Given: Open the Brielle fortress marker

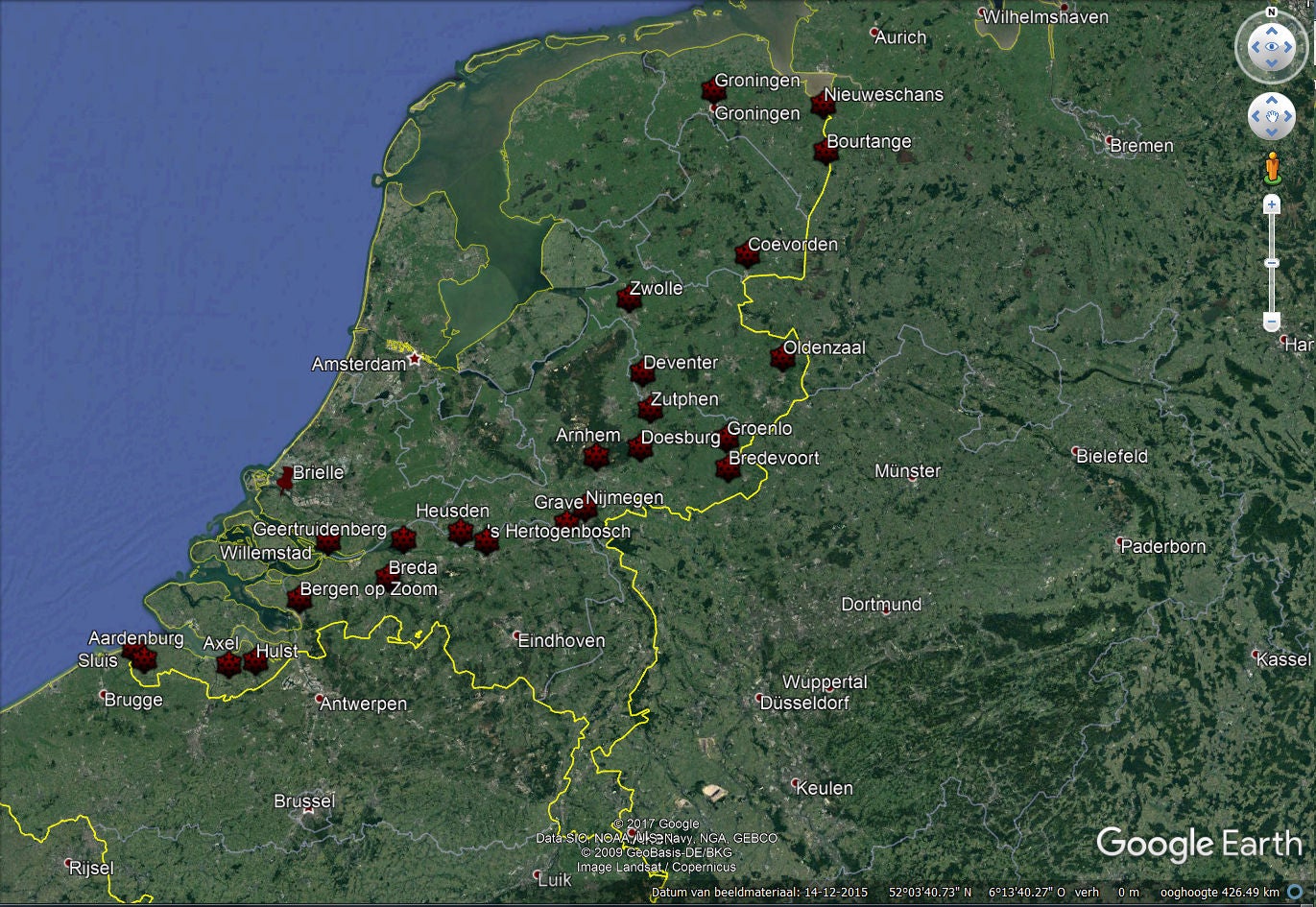Looking at the screenshot, I should [285, 479].
